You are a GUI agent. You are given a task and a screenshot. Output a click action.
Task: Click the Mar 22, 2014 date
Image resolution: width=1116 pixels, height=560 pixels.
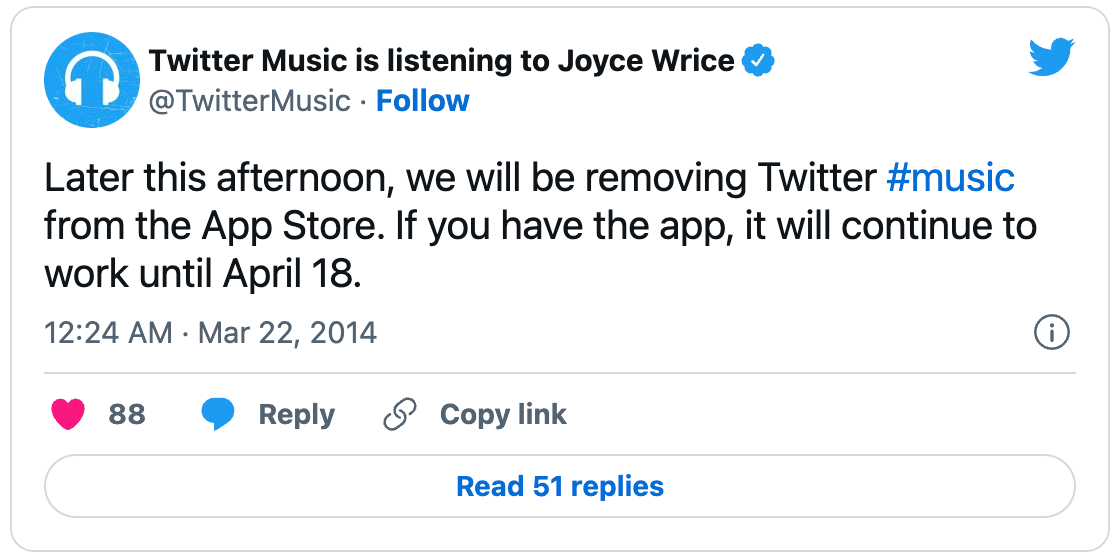[x=288, y=333]
